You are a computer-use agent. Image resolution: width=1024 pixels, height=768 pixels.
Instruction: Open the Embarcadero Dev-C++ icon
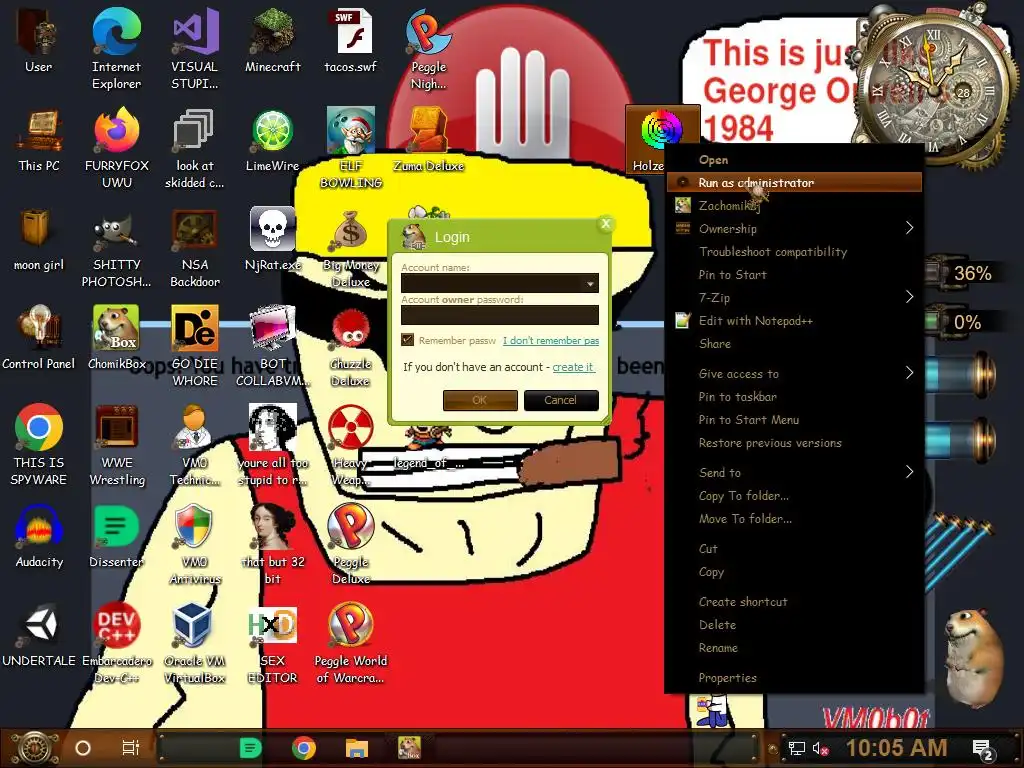coord(117,643)
